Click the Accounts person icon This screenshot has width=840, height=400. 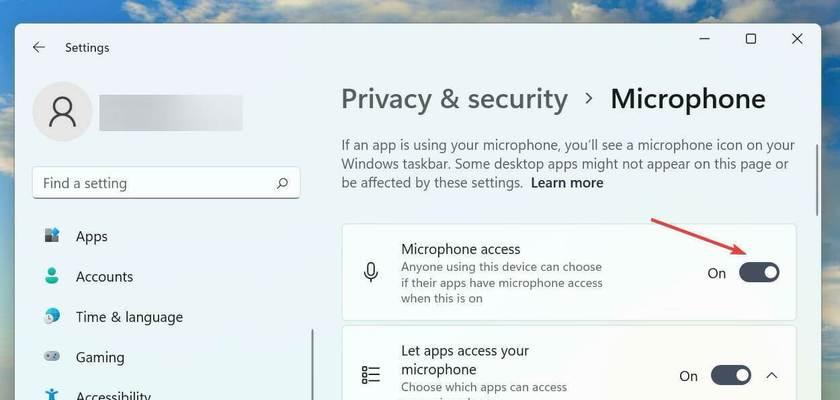(52, 276)
